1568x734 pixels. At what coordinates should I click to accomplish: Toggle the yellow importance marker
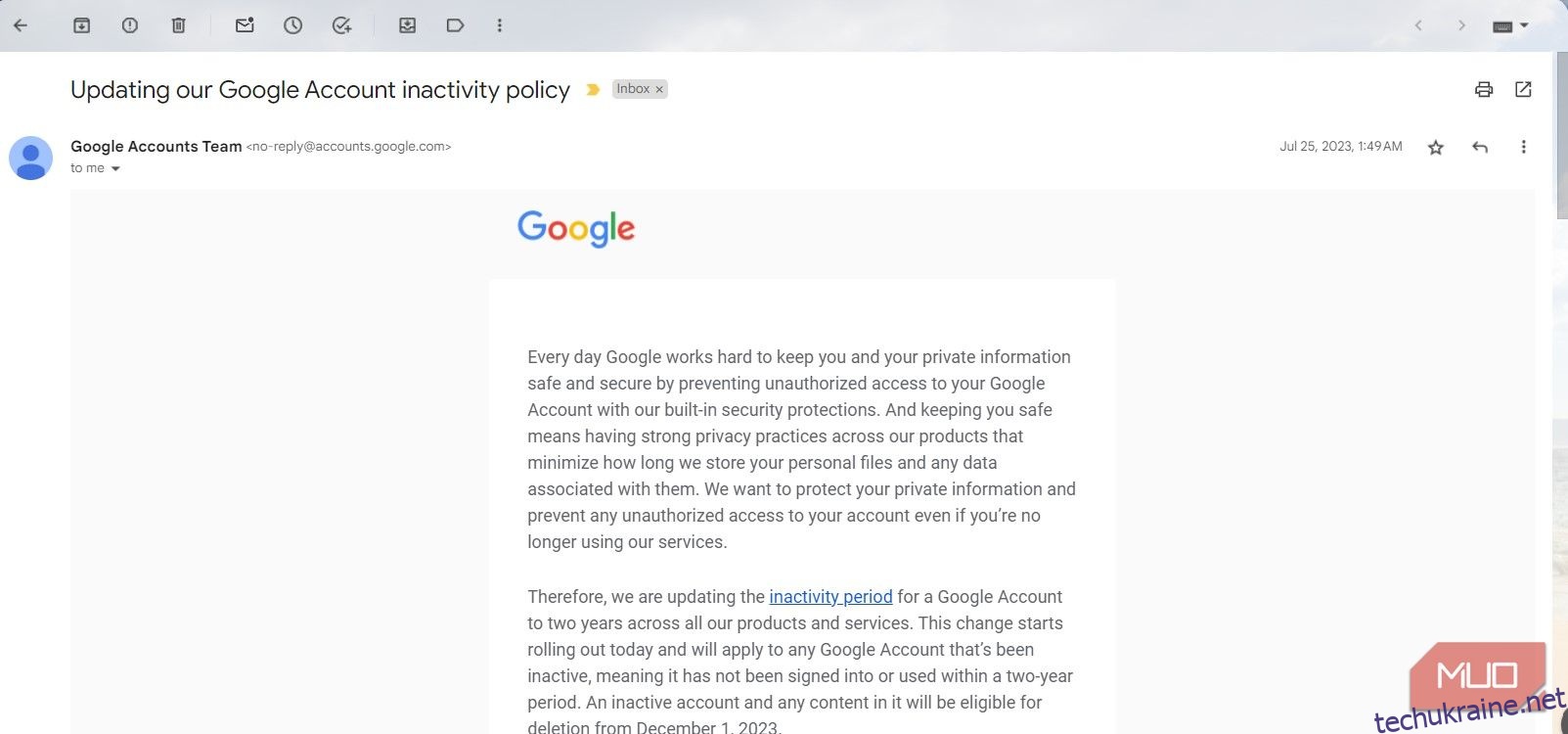pos(593,89)
